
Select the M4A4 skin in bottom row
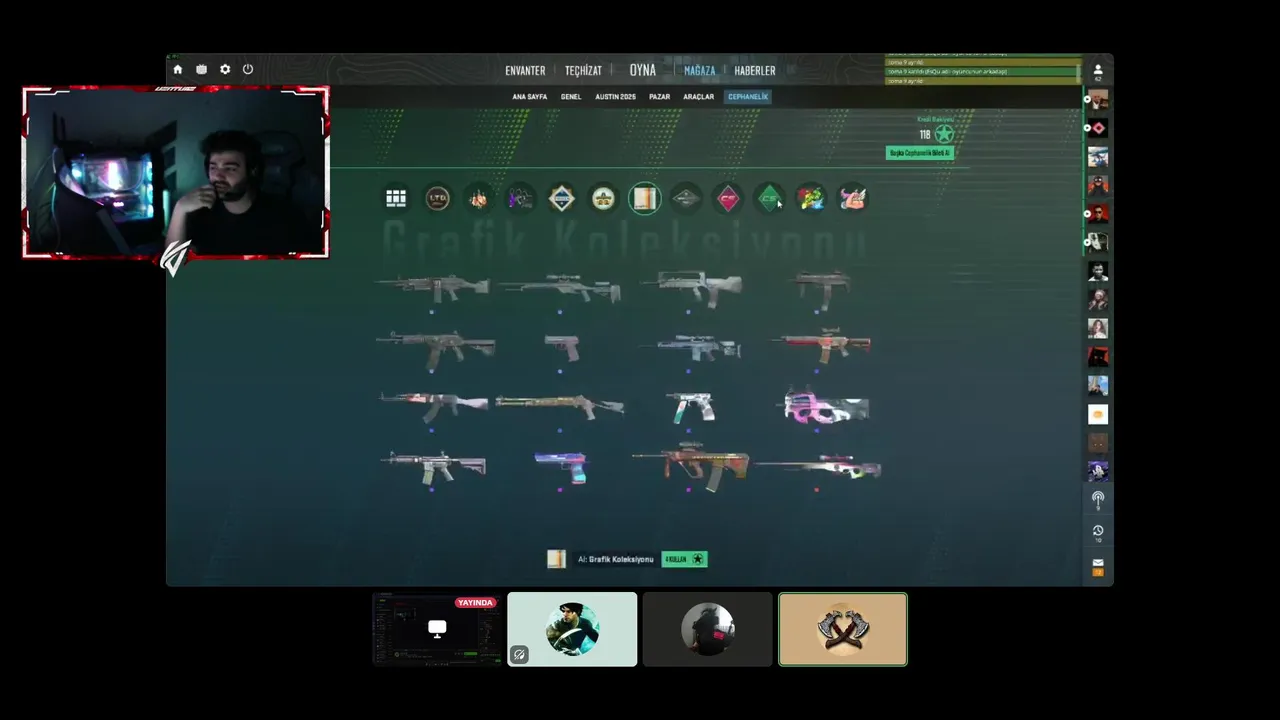[433, 466]
